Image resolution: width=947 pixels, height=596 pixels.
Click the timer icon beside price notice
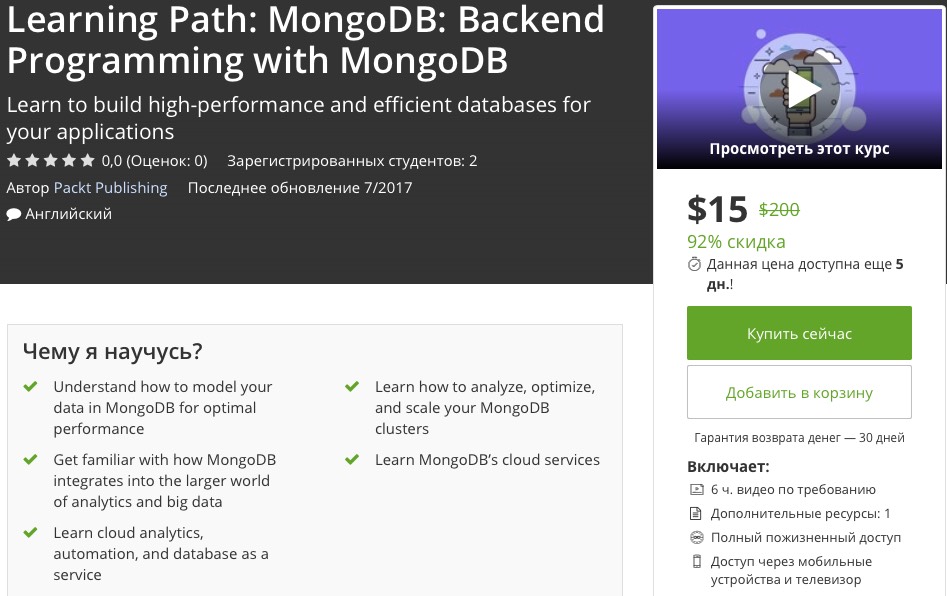pyautogui.click(x=695, y=265)
